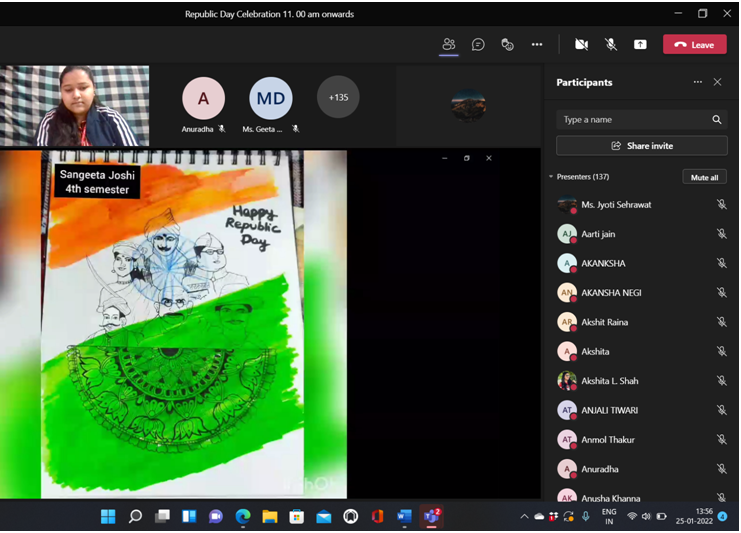Open Participants panel more options ellipsis

[697, 82]
